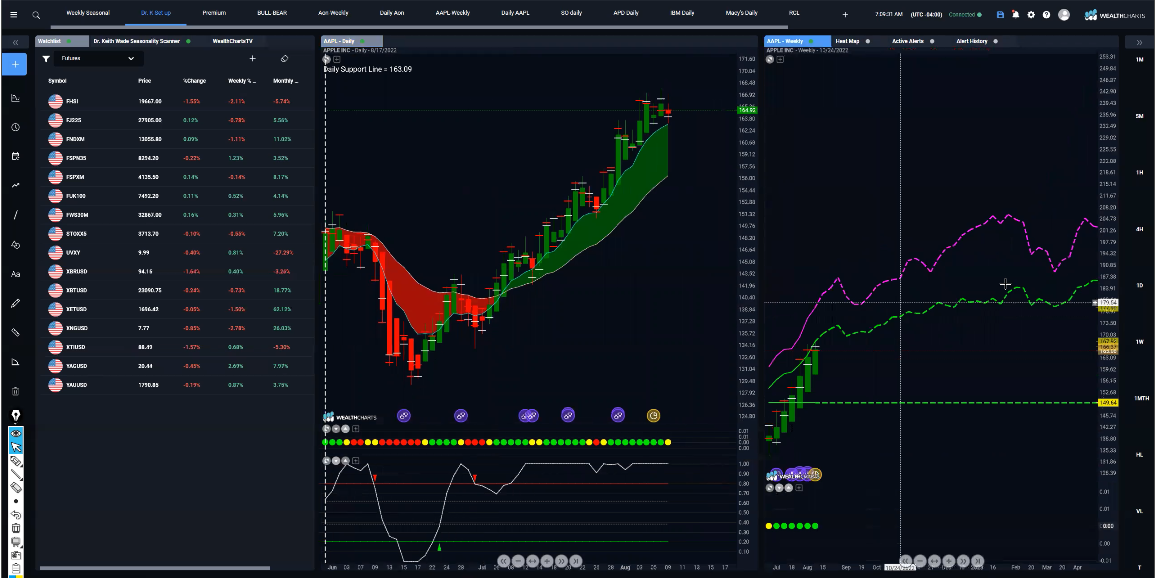Click the blue plus add button in sidebar
Image resolution: width=1155 pixels, height=578 pixels.
point(15,65)
